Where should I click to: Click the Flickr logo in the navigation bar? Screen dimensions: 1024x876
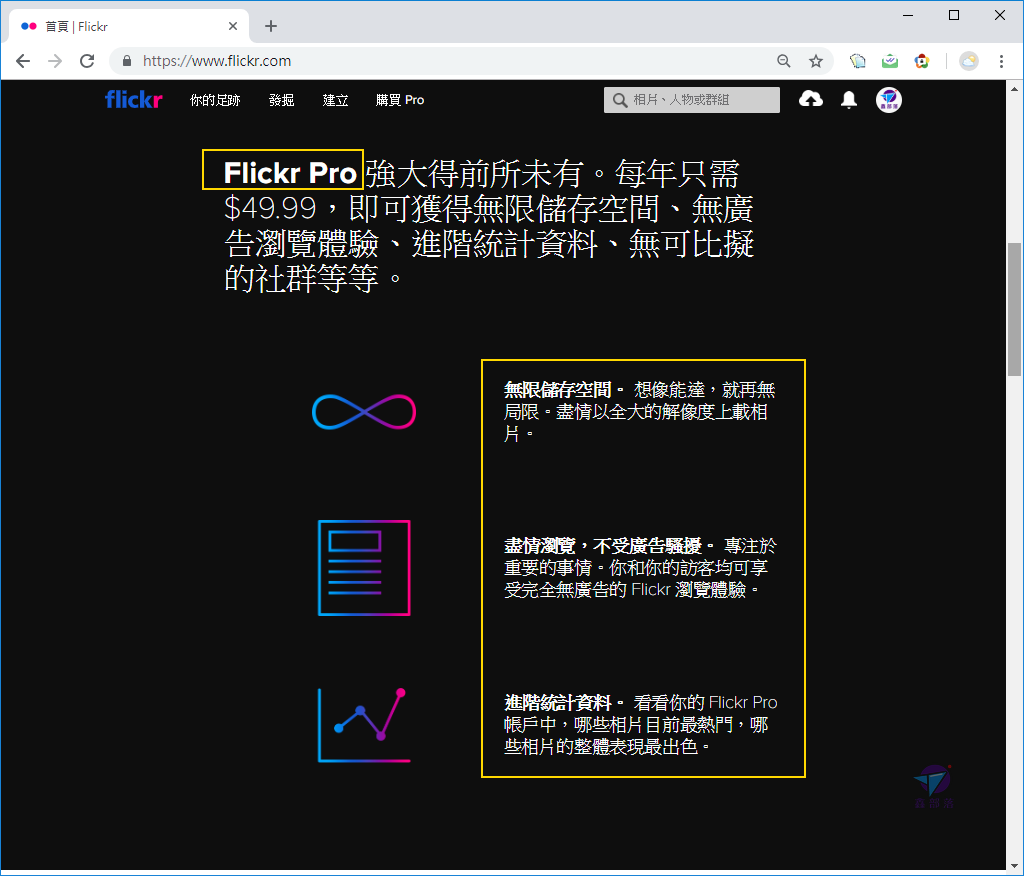pyautogui.click(x=133, y=100)
